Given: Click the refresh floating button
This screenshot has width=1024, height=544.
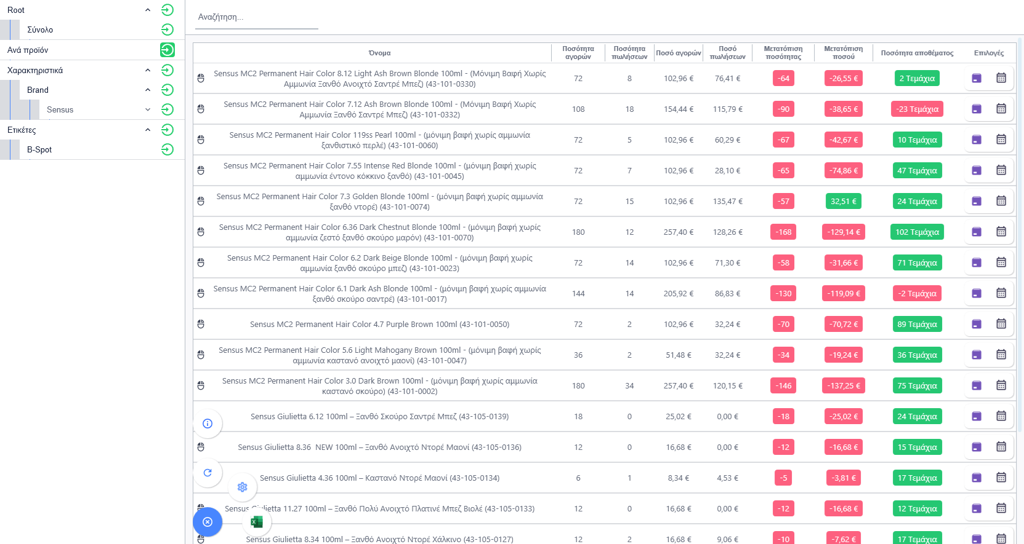Looking at the screenshot, I should coord(208,473).
